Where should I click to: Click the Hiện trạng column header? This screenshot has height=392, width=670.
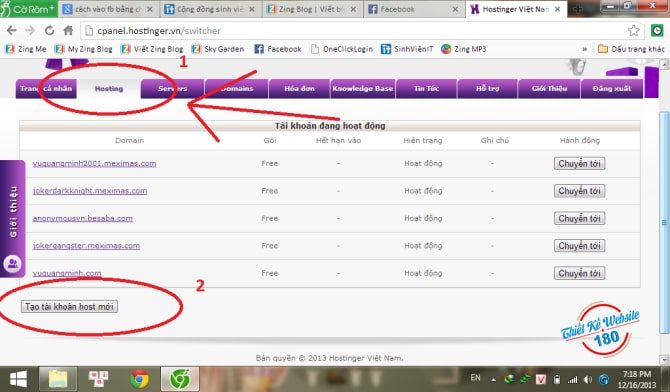(x=423, y=140)
